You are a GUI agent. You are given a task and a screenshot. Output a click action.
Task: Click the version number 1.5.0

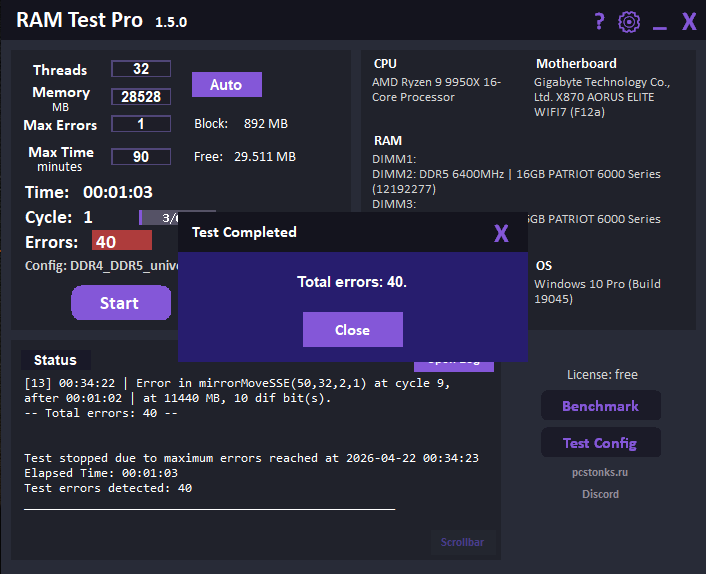[x=171, y=22]
